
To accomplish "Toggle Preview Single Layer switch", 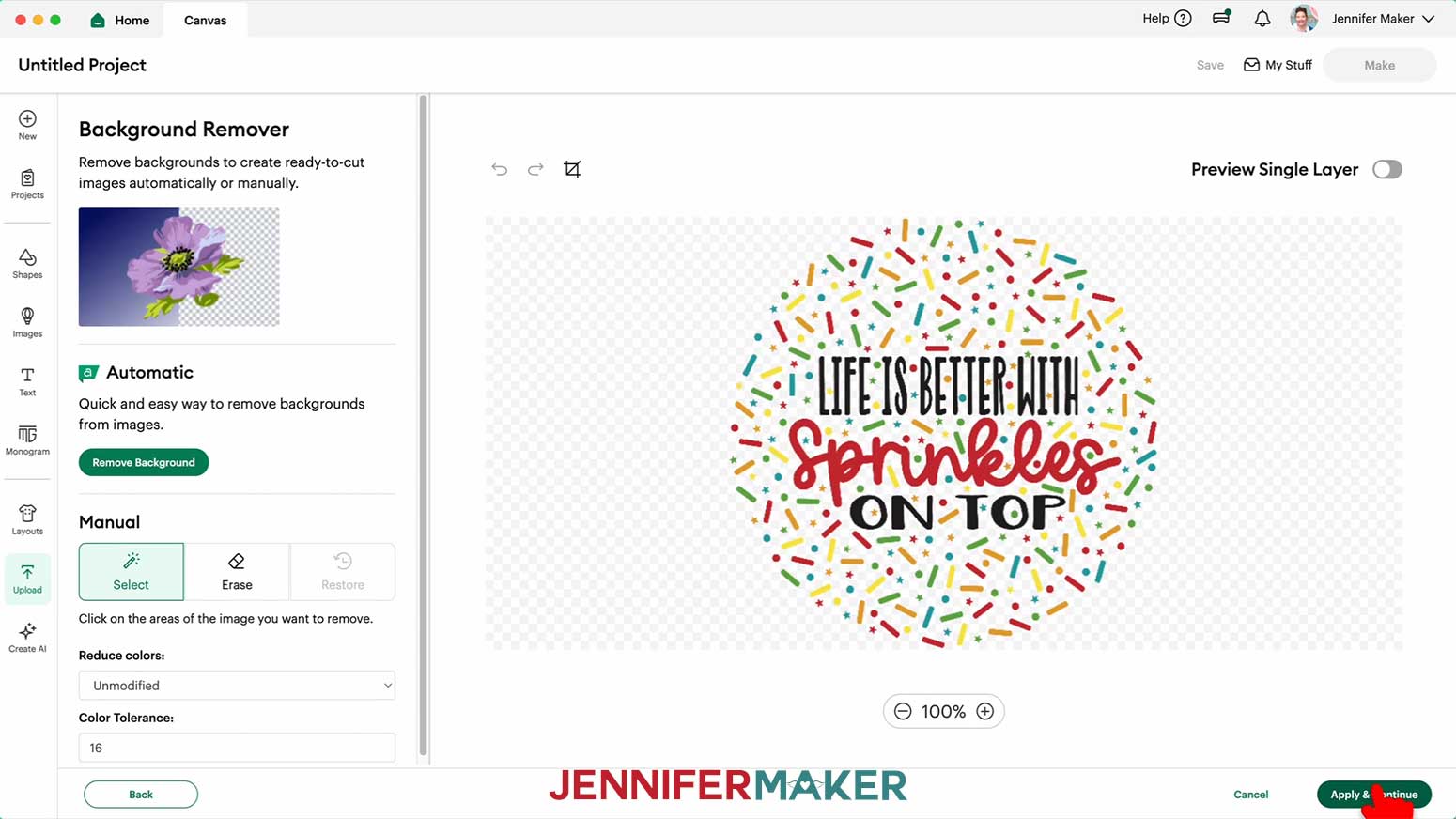I will pos(1386,169).
